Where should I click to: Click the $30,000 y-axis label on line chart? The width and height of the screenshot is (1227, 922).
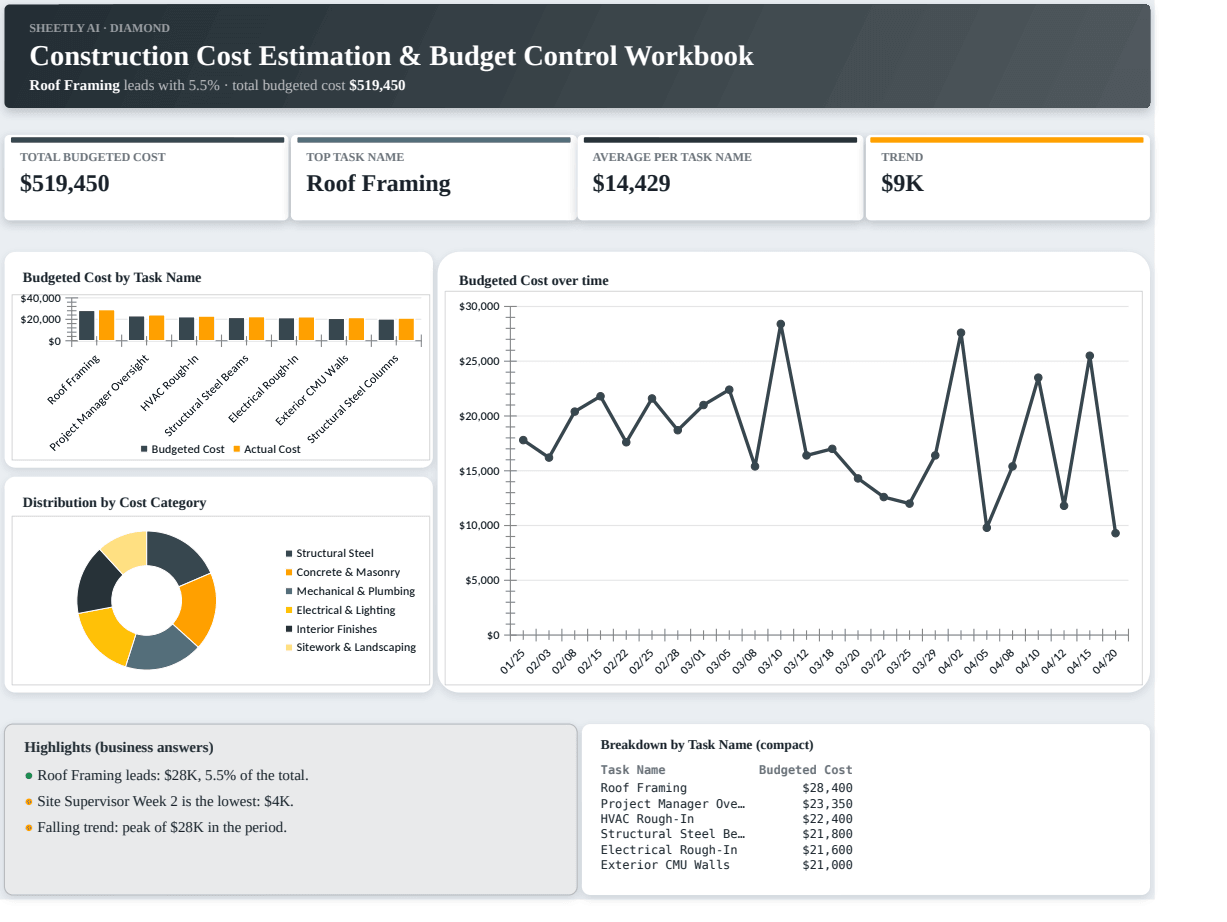click(x=479, y=306)
